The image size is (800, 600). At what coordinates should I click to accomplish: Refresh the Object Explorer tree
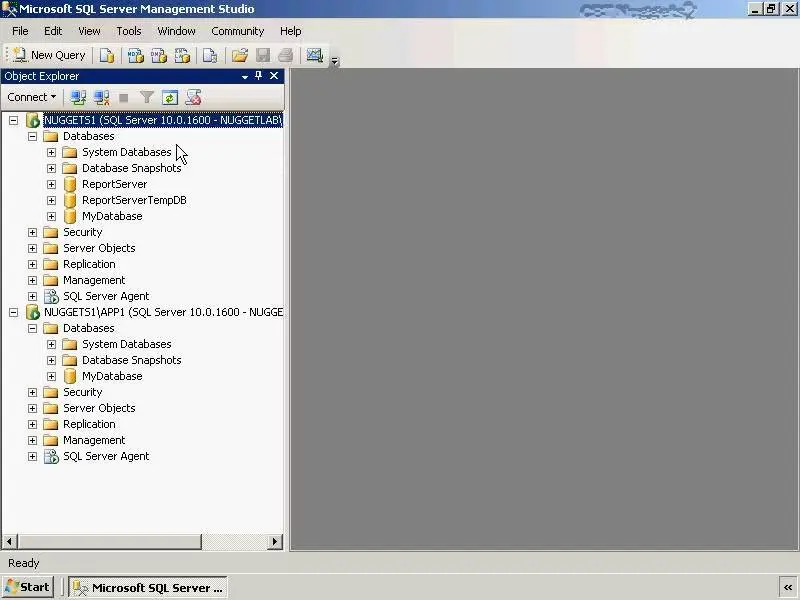[x=170, y=97]
